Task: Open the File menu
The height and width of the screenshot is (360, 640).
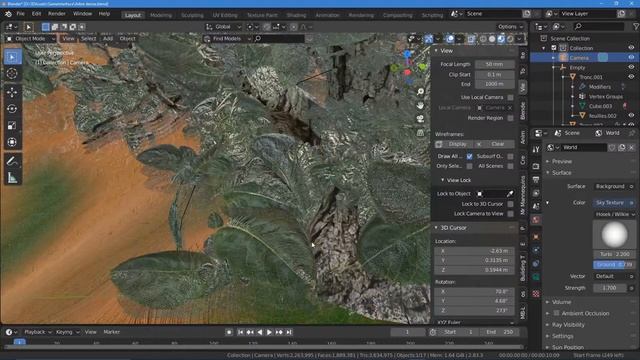Action: point(20,14)
